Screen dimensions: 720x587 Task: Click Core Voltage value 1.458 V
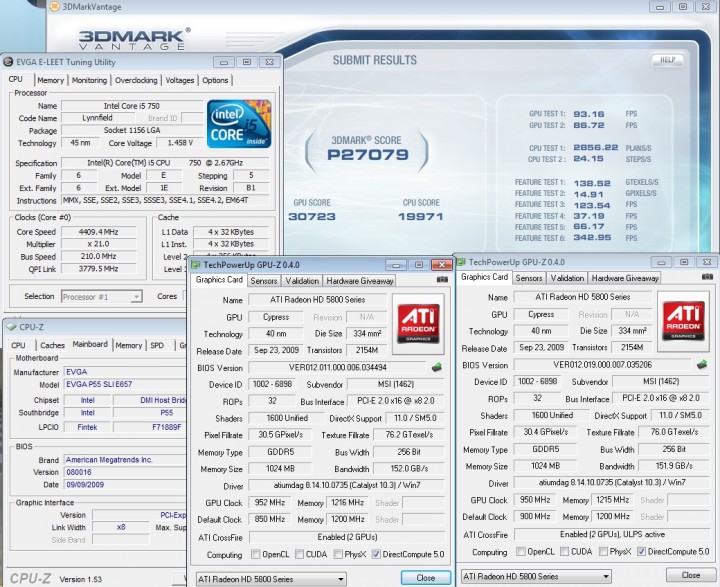180,143
